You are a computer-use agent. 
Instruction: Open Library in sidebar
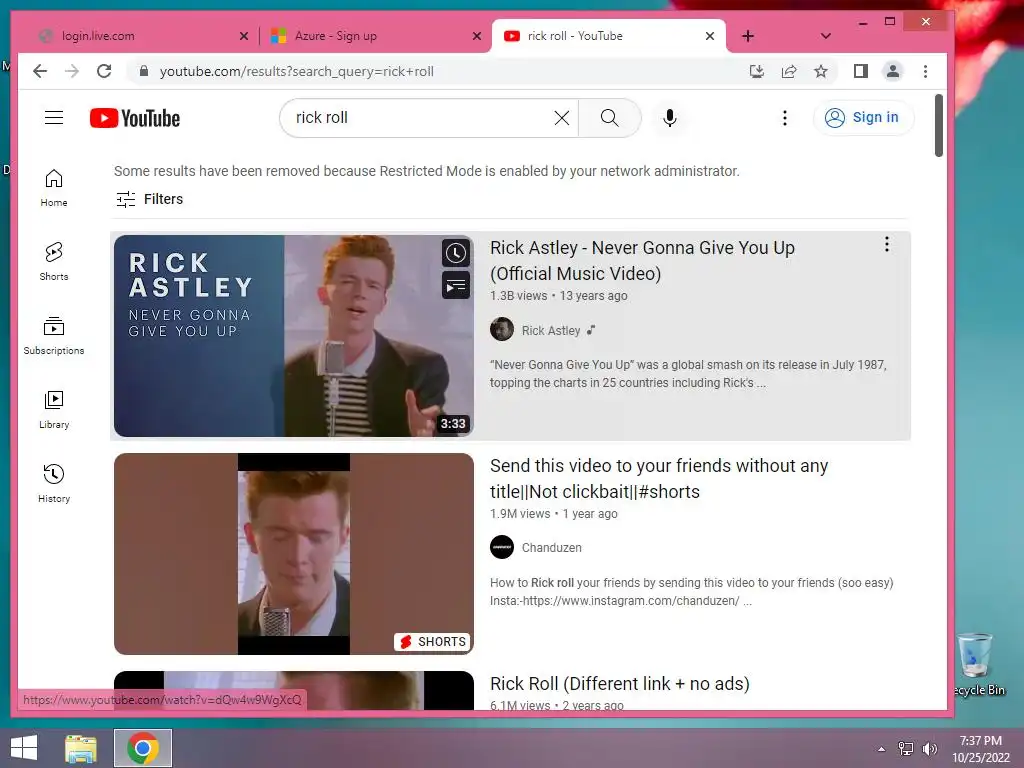(54, 409)
